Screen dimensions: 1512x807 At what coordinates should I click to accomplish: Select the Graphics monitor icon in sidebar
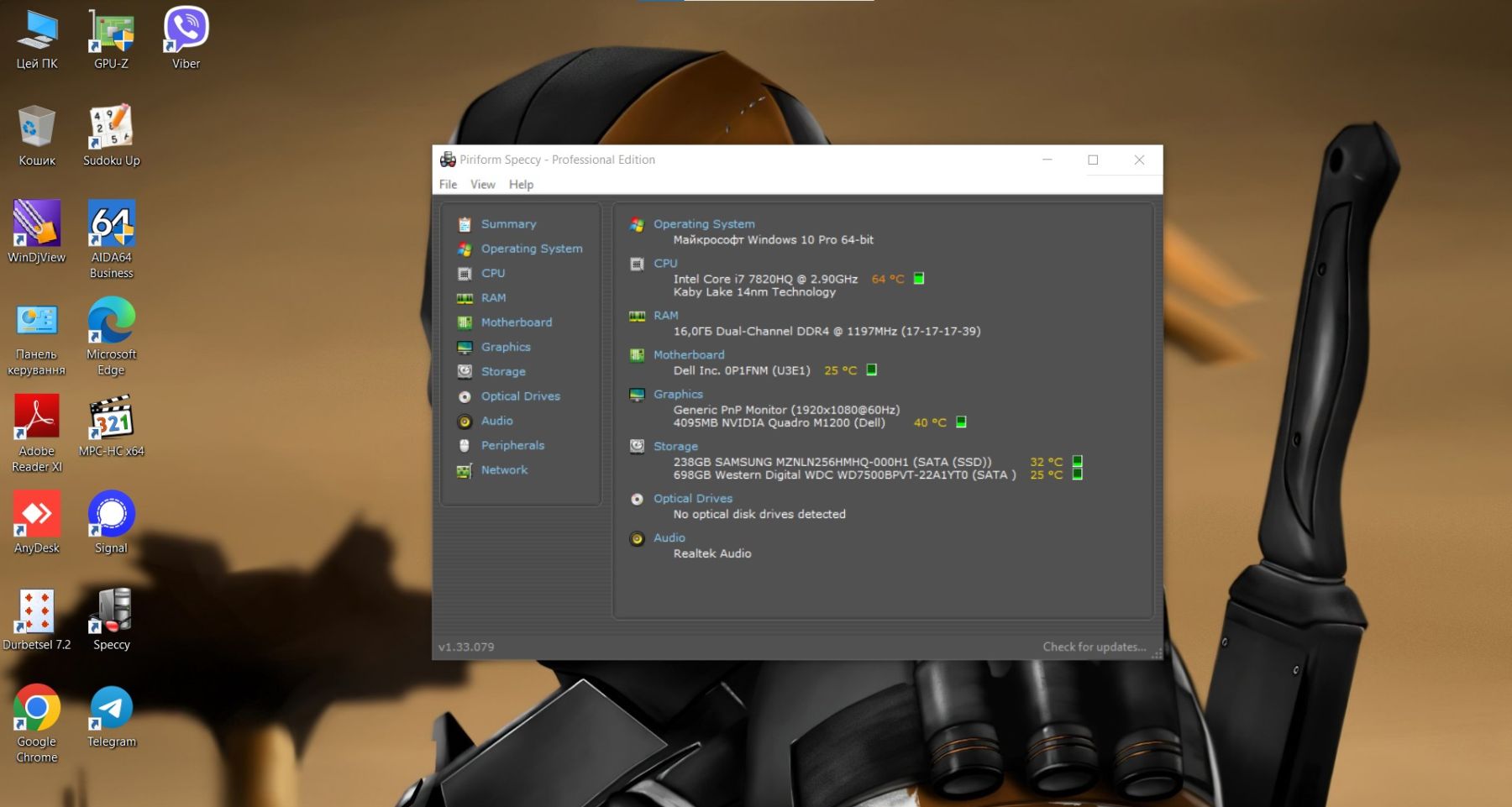[465, 347]
